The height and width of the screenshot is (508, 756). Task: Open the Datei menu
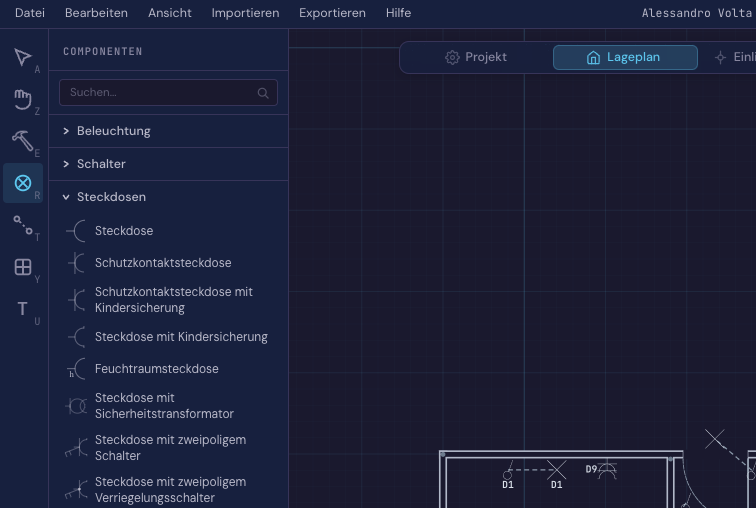[x=30, y=13]
